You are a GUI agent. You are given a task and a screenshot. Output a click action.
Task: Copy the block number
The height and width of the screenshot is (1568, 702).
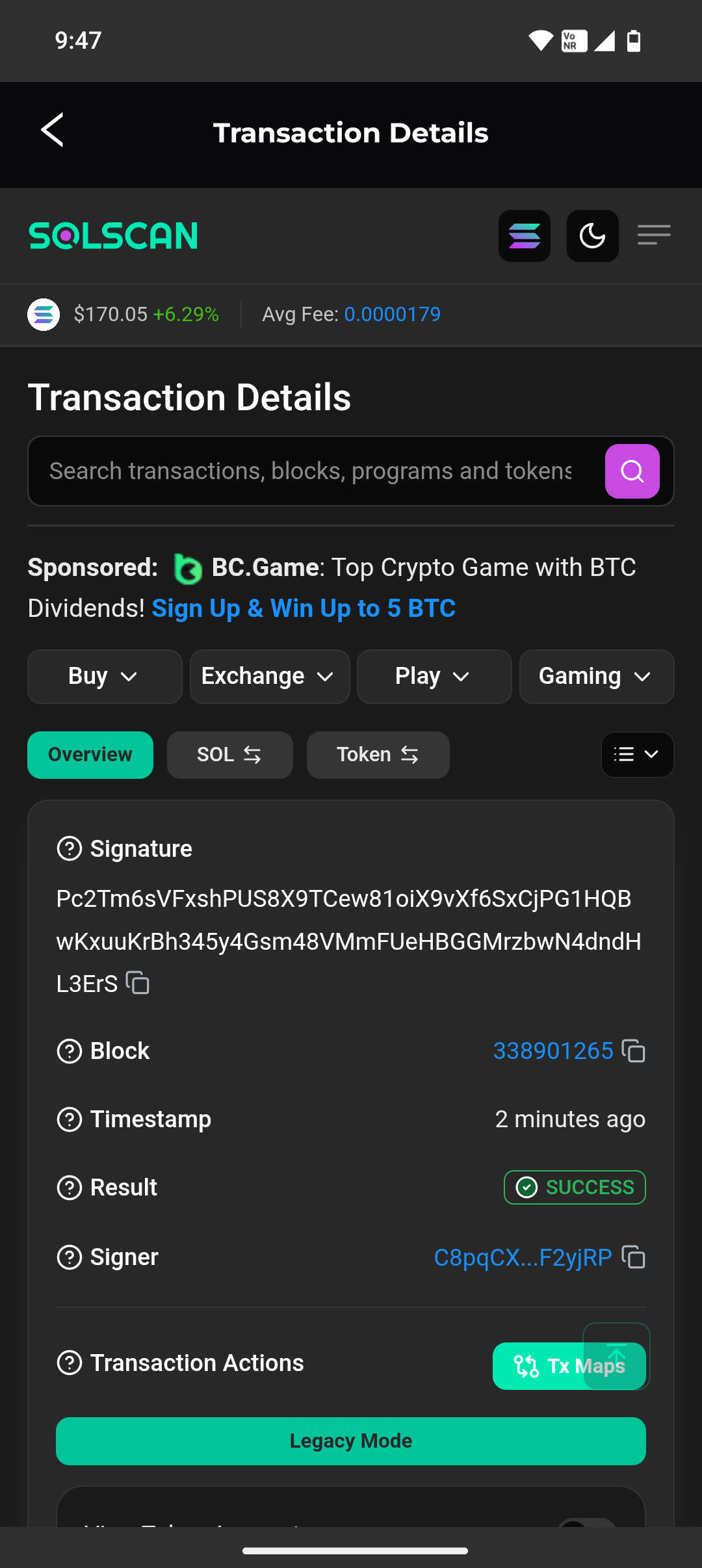coord(634,1051)
